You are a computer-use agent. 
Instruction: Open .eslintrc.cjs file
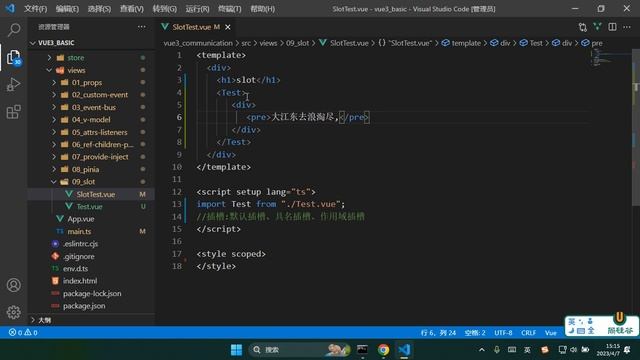point(91,244)
